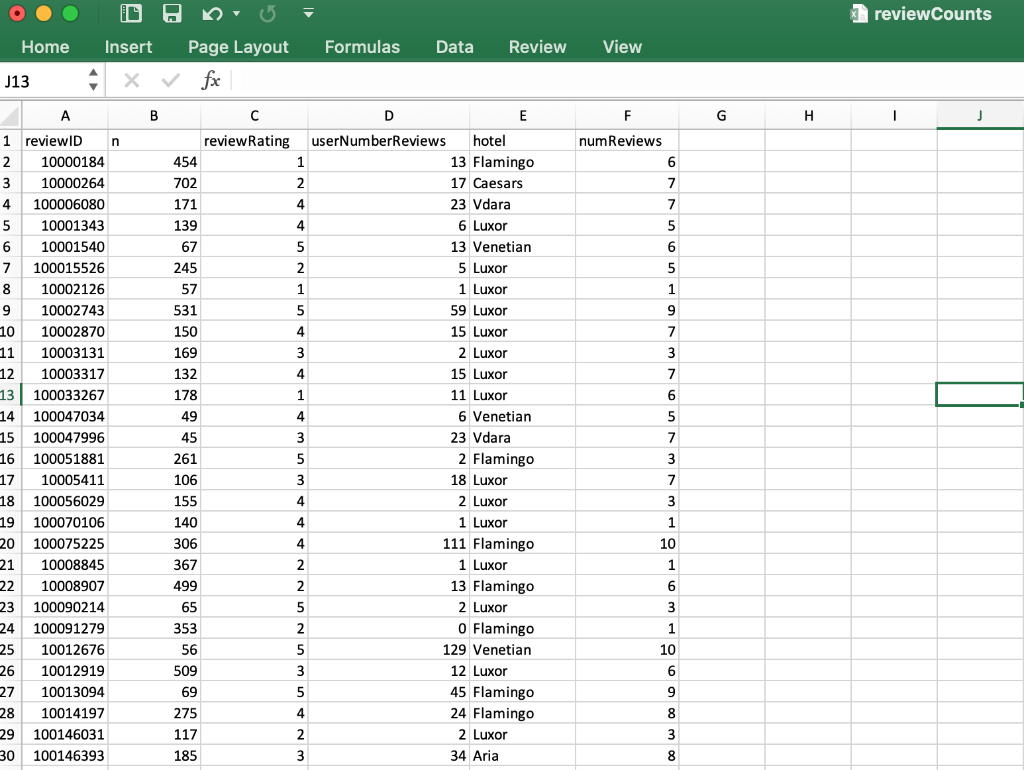Click the reviewID header cell
The image size is (1024, 770).
[65, 141]
